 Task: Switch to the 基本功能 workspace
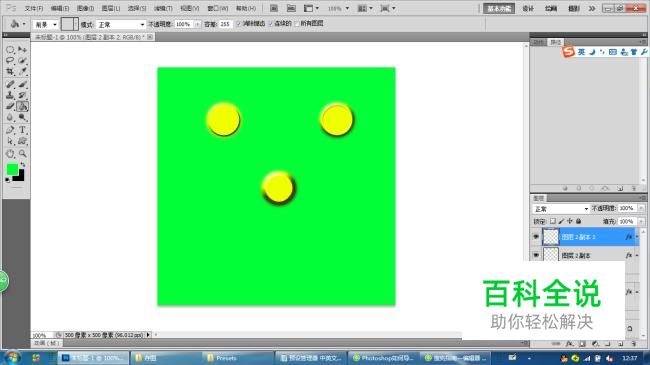499,8
